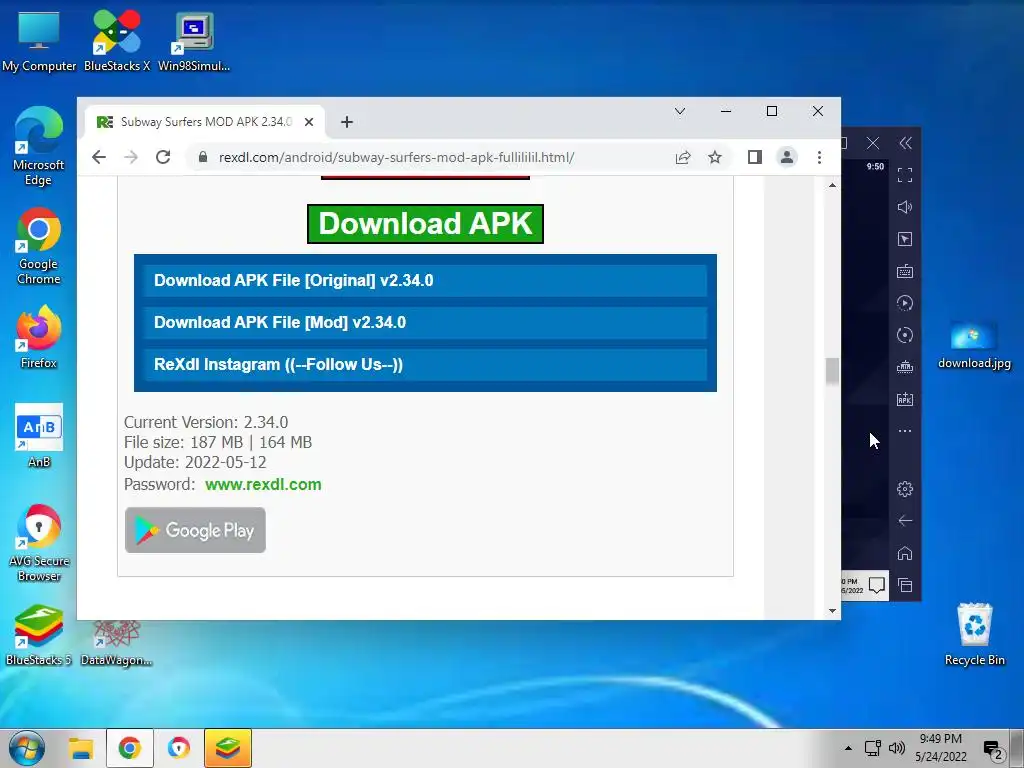
Task: Open ReXdl Instagram Follow Us link
Action: (x=425, y=364)
